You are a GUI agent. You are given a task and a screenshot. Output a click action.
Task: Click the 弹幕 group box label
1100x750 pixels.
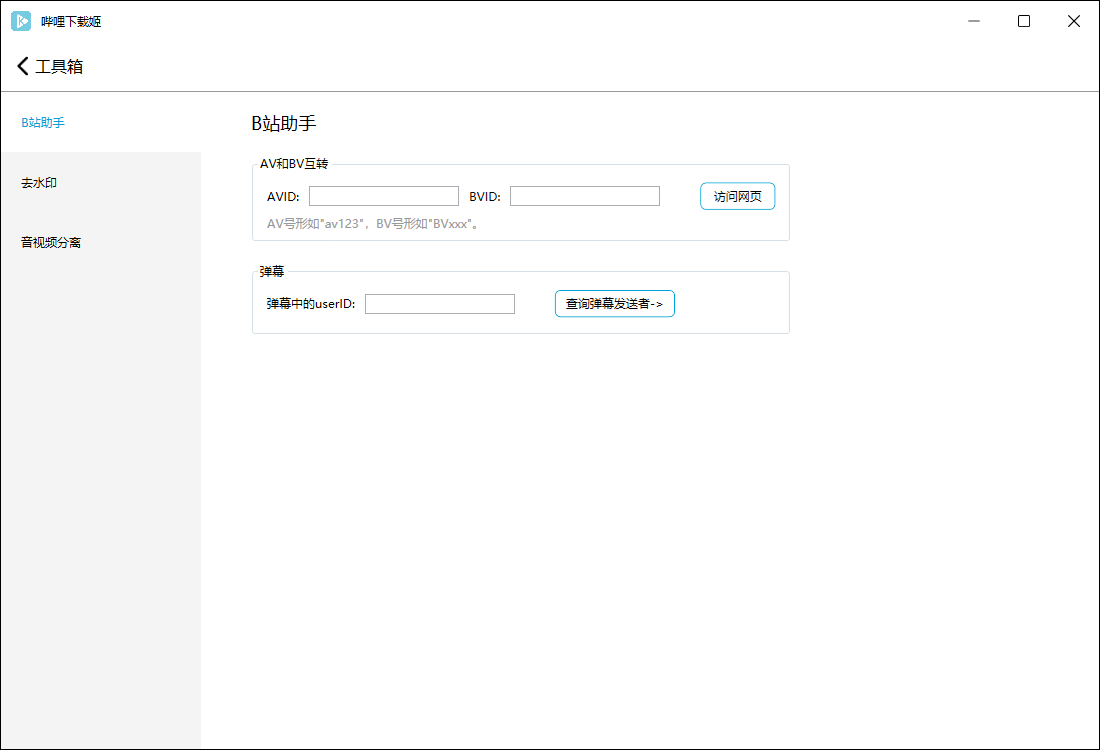pos(272,272)
